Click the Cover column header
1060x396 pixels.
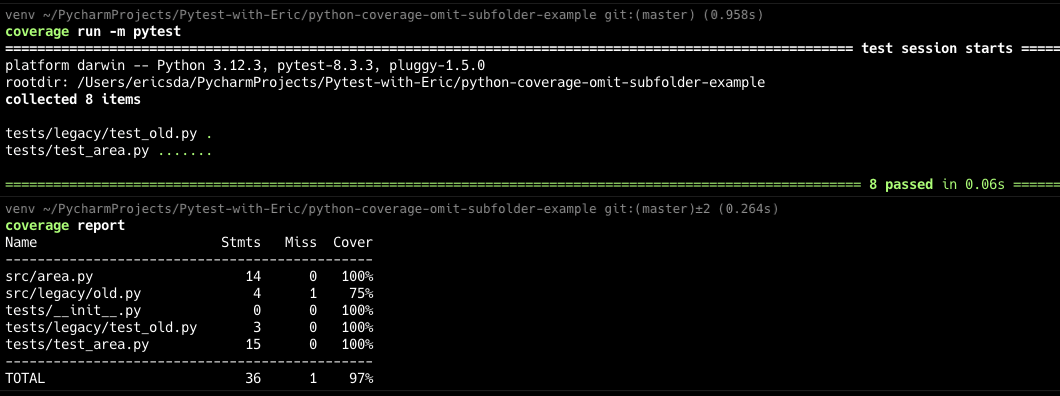click(353, 243)
